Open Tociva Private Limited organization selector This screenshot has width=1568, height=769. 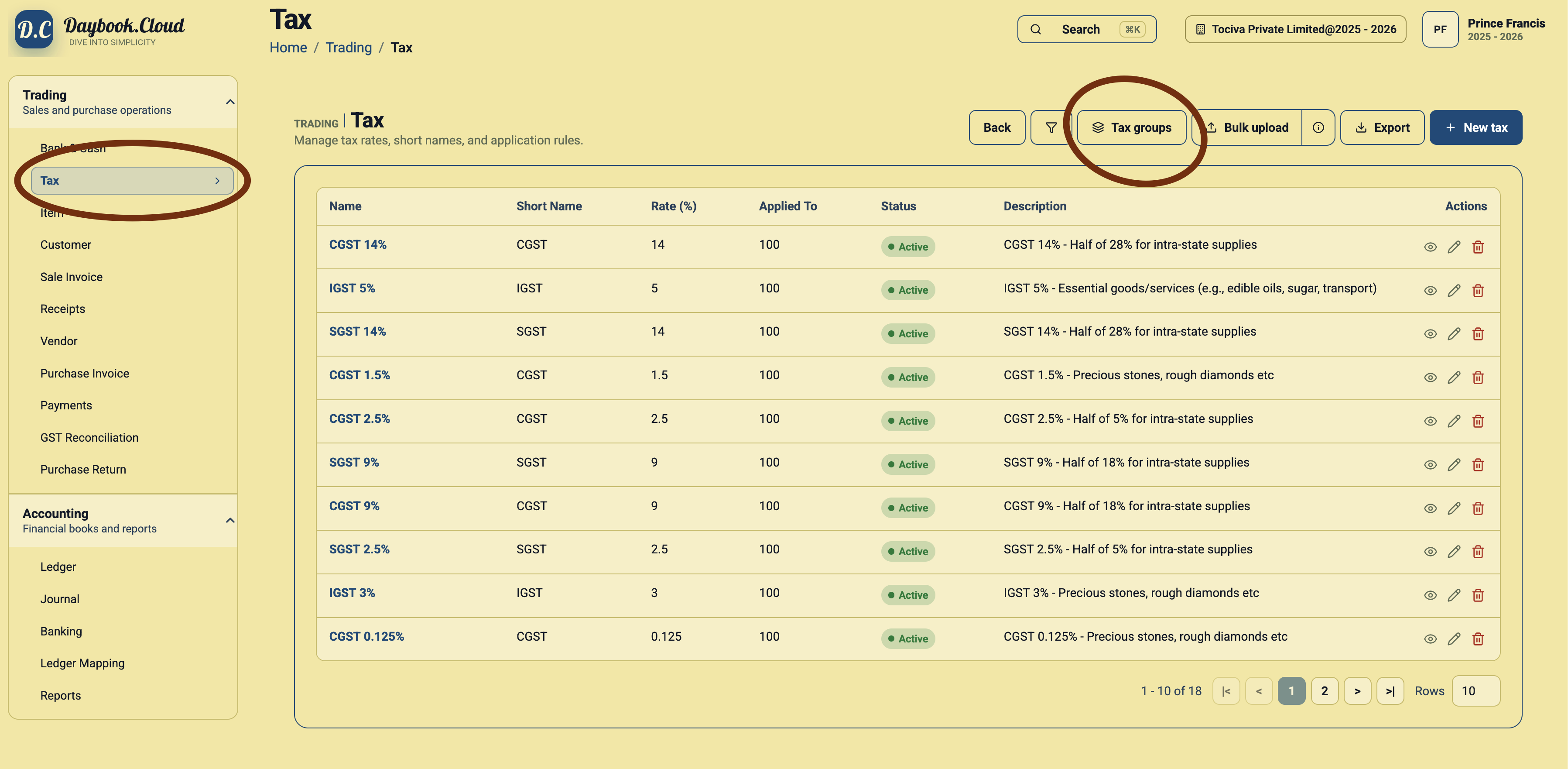[1295, 29]
